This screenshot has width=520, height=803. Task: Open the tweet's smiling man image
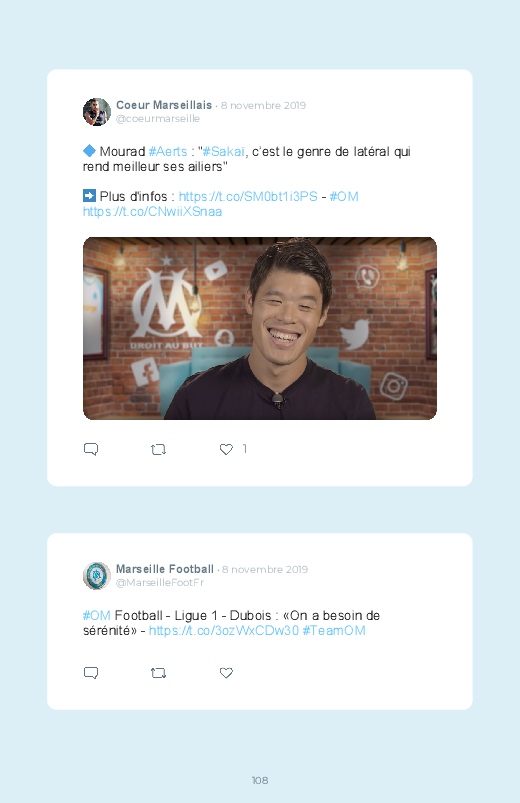click(260, 328)
